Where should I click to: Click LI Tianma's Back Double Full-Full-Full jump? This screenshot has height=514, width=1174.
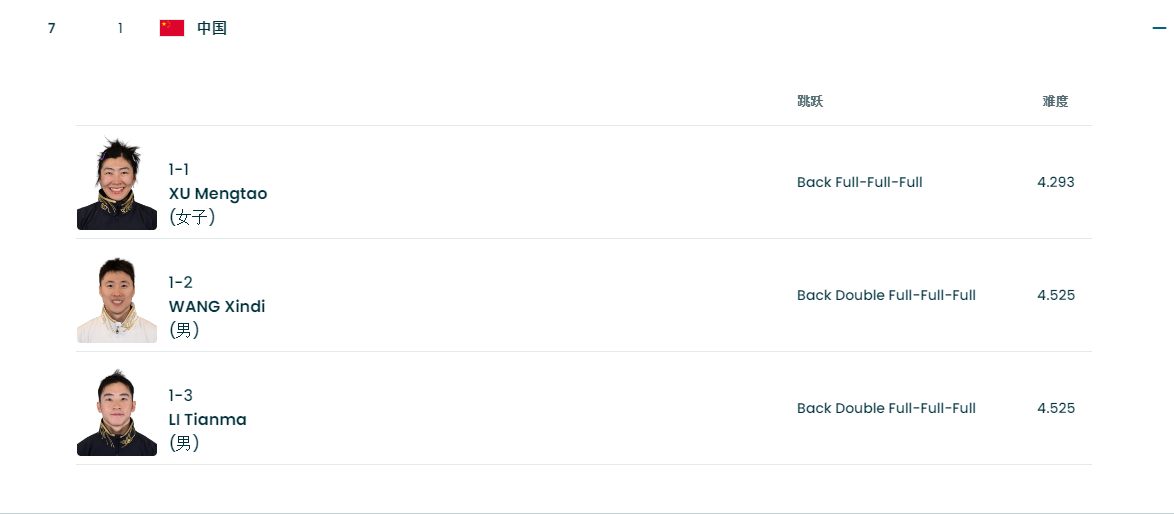pyautogui.click(x=886, y=408)
